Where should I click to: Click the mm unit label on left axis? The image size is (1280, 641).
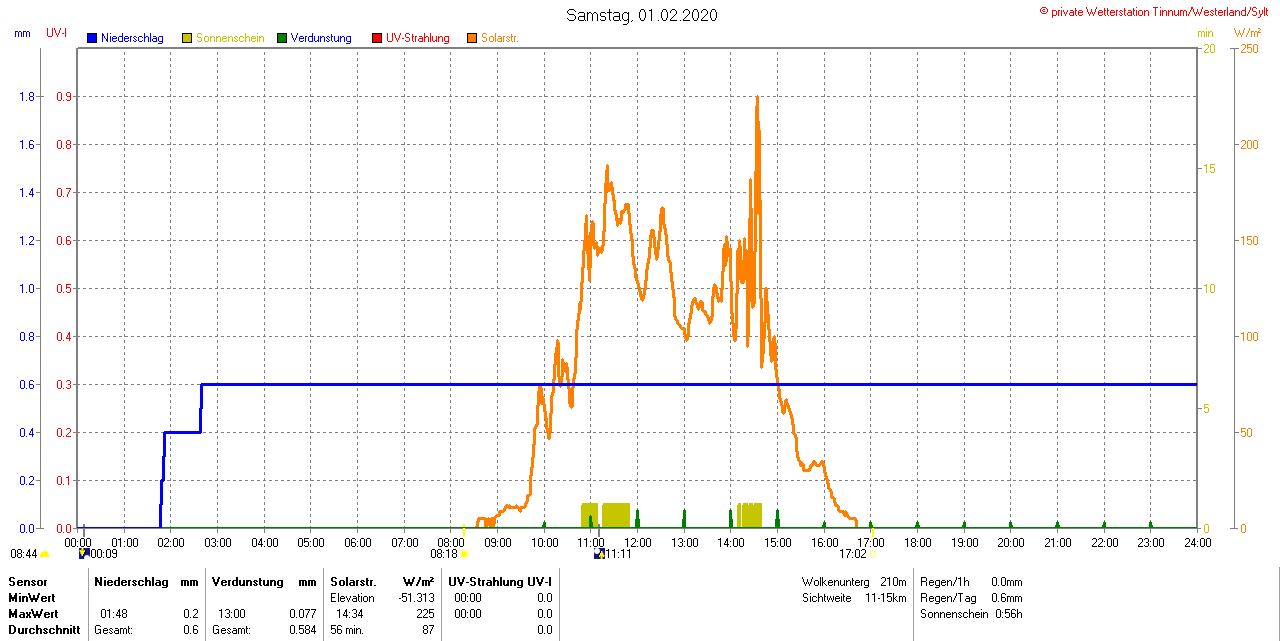tap(22, 33)
